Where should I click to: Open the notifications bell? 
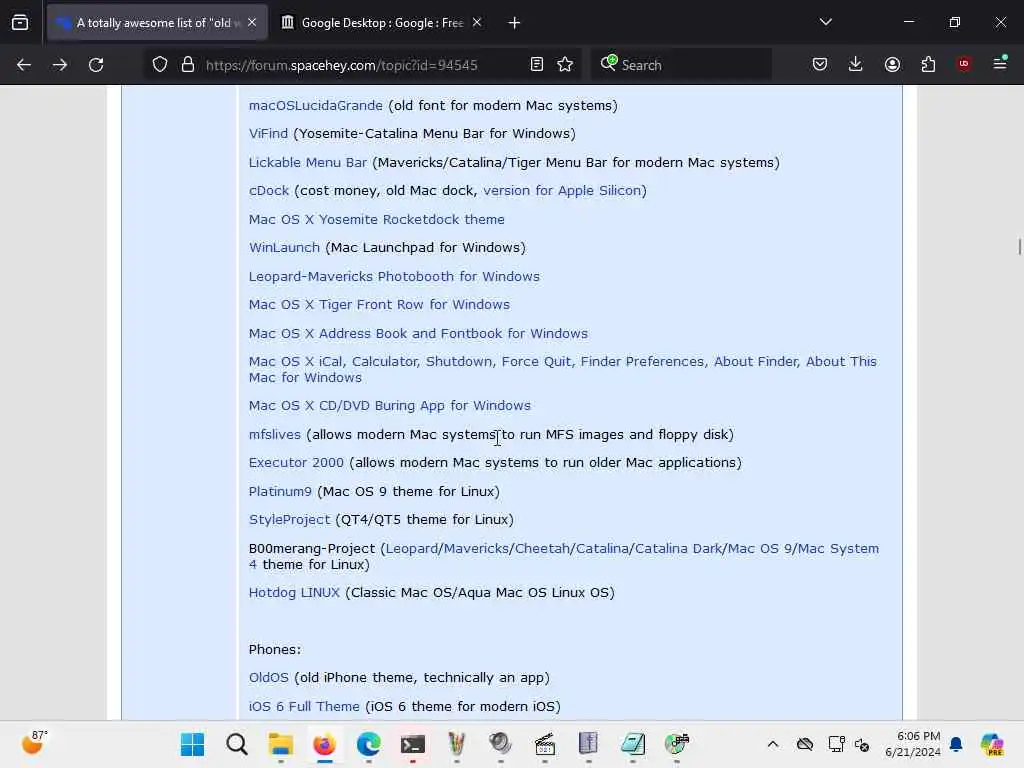(956, 744)
